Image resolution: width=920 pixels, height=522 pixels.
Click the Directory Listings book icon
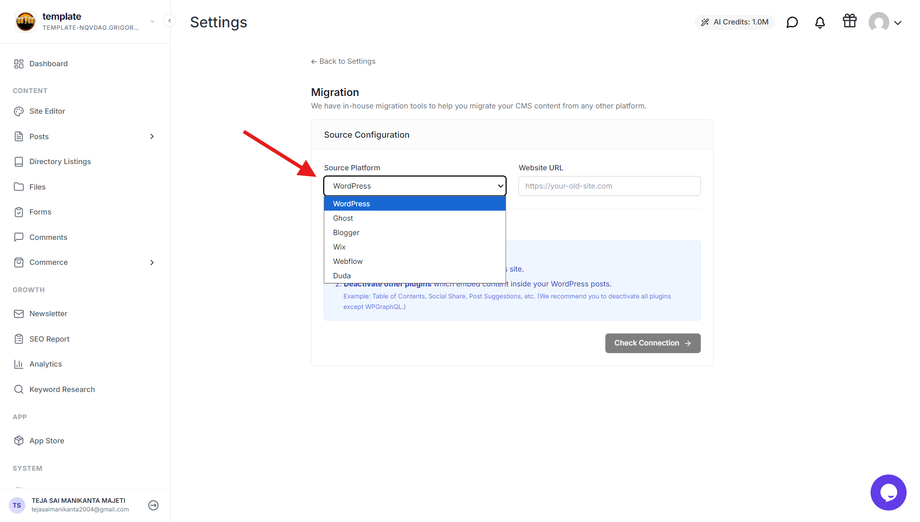coord(19,161)
